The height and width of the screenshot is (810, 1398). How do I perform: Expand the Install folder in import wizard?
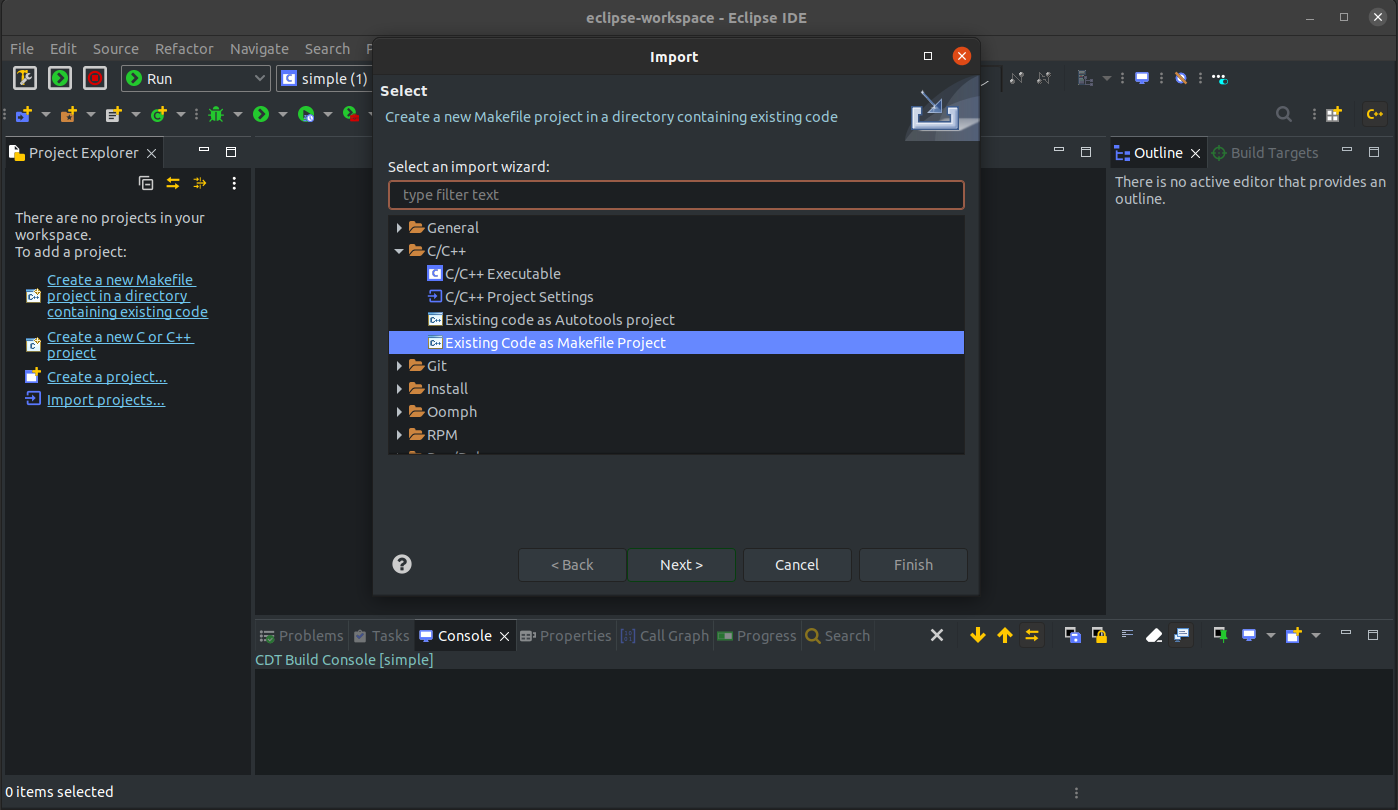pyautogui.click(x=399, y=389)
